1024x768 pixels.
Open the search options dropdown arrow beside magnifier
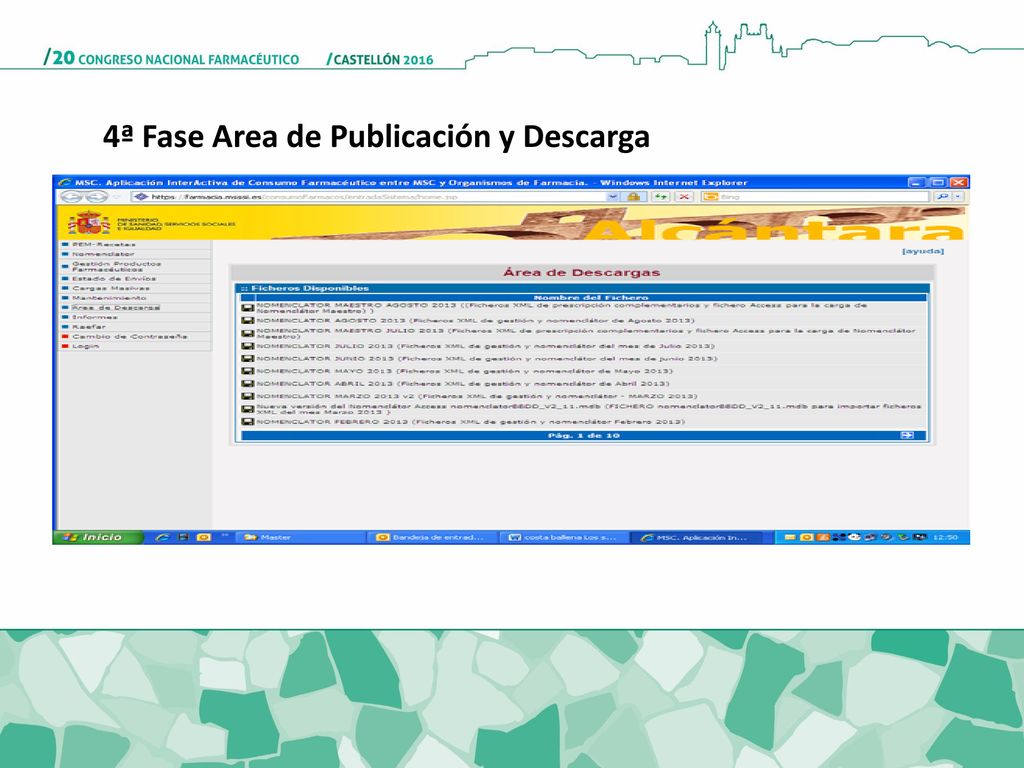958,197
